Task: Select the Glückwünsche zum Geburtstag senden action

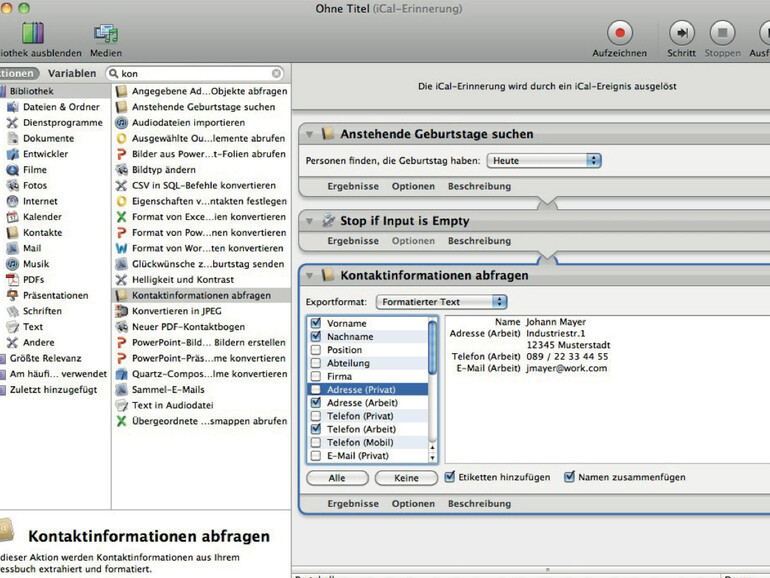Action: pos(208,264)
